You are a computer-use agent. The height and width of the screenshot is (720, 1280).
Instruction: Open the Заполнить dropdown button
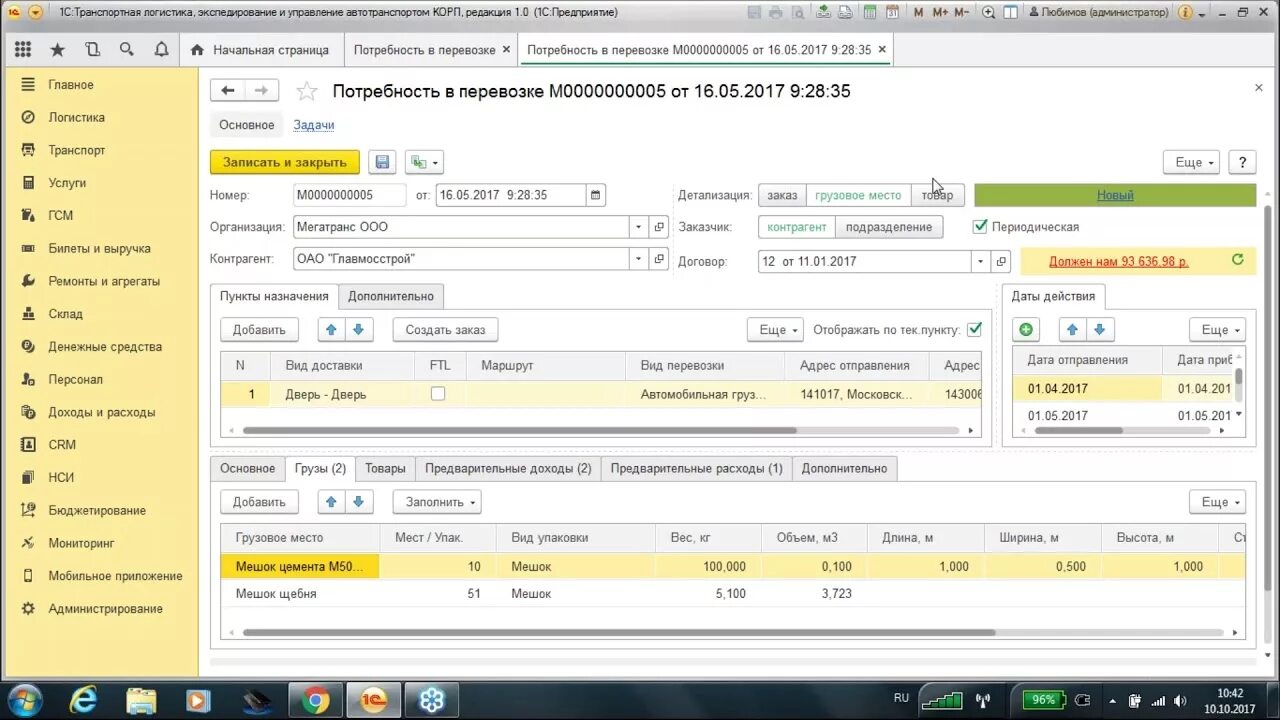point(436,502)
